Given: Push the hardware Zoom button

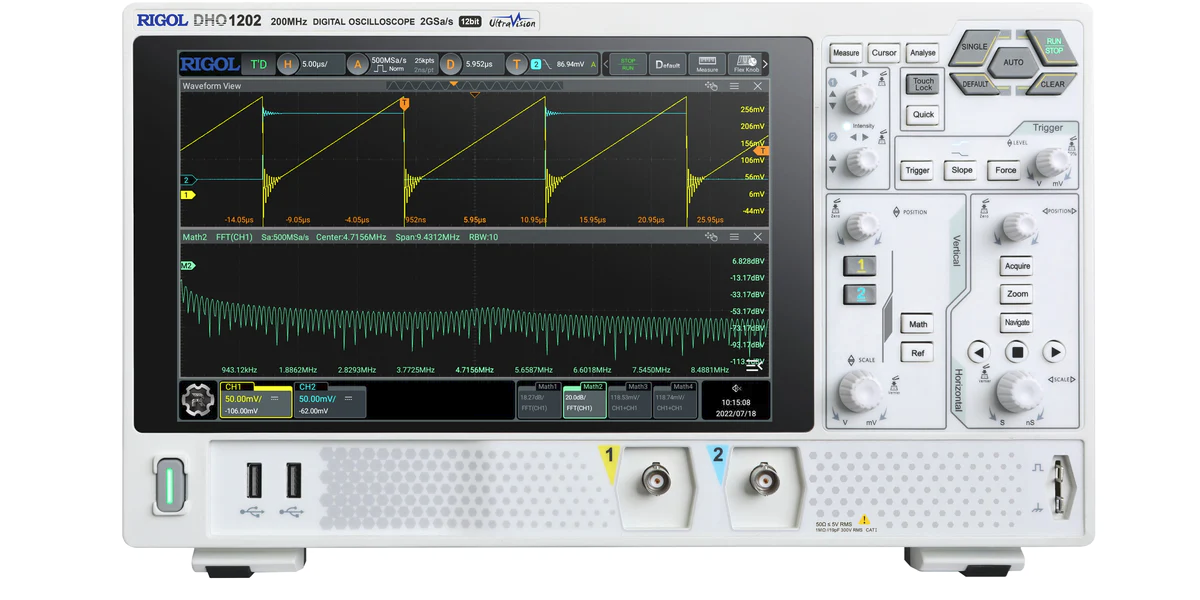Looking at the screenshot, I should coord(1017,294).
